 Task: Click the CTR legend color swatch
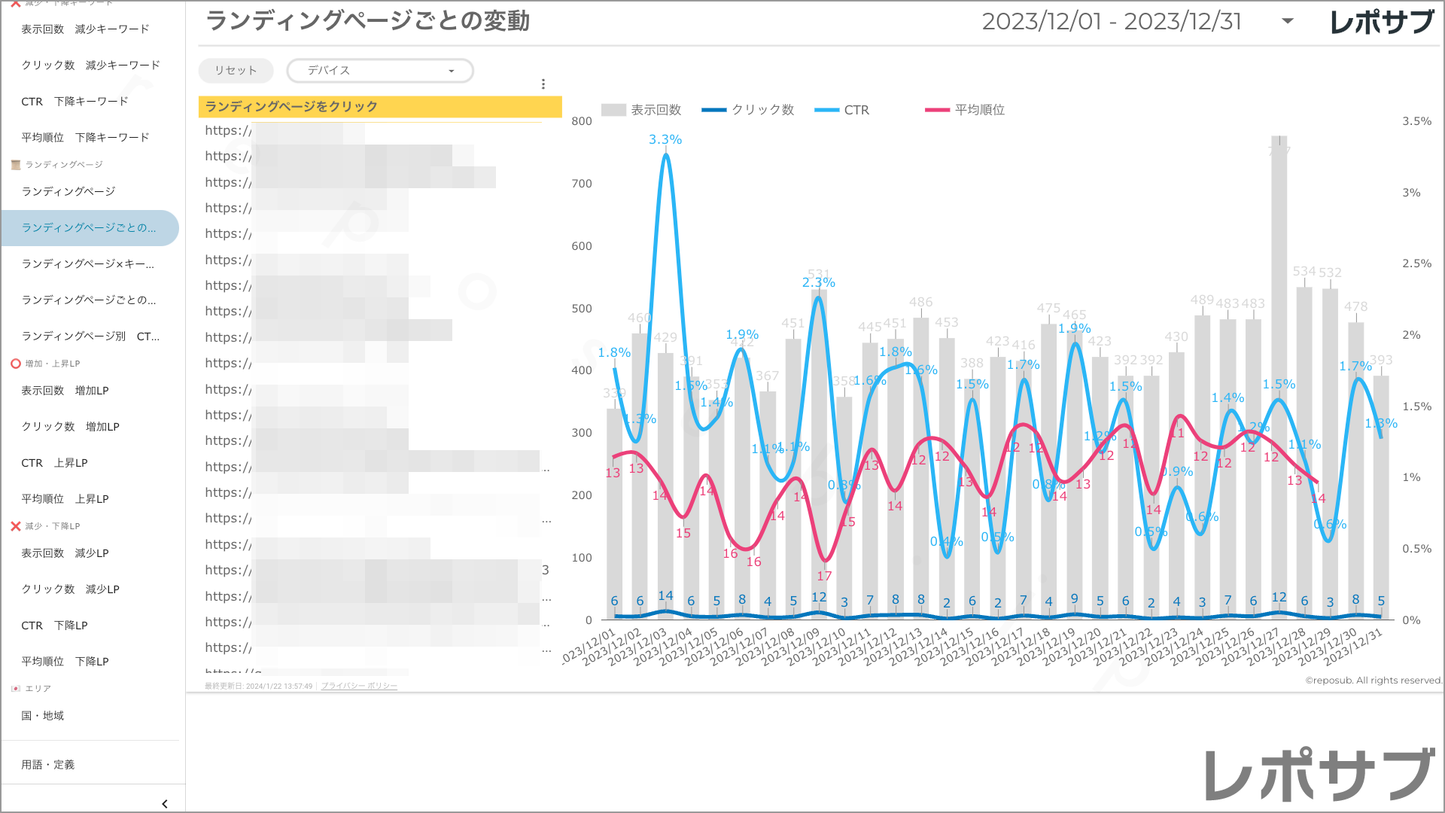[826, 110]
